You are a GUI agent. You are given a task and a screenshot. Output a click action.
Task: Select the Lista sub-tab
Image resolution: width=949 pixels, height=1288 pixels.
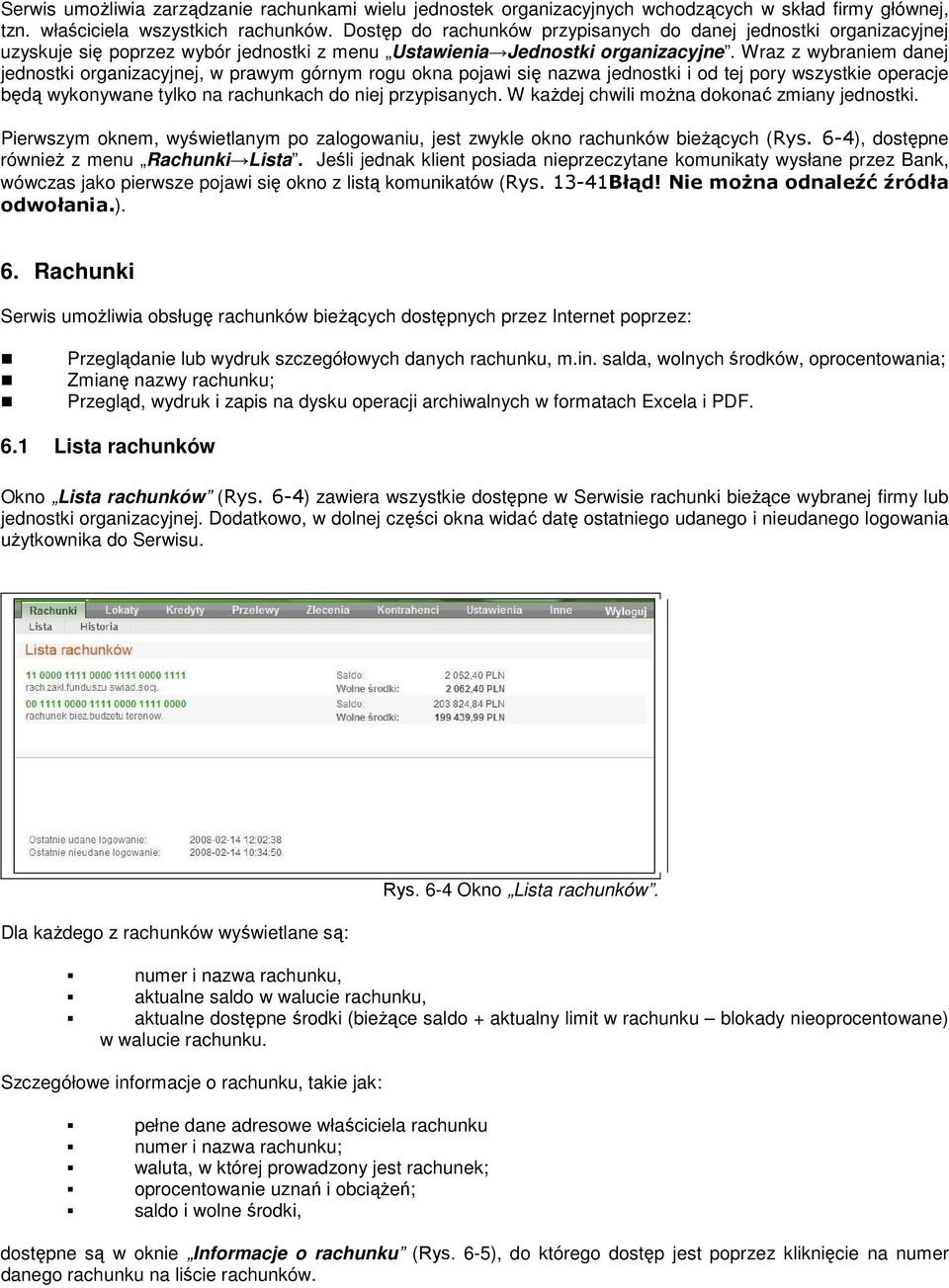click(x=41, y=627)
